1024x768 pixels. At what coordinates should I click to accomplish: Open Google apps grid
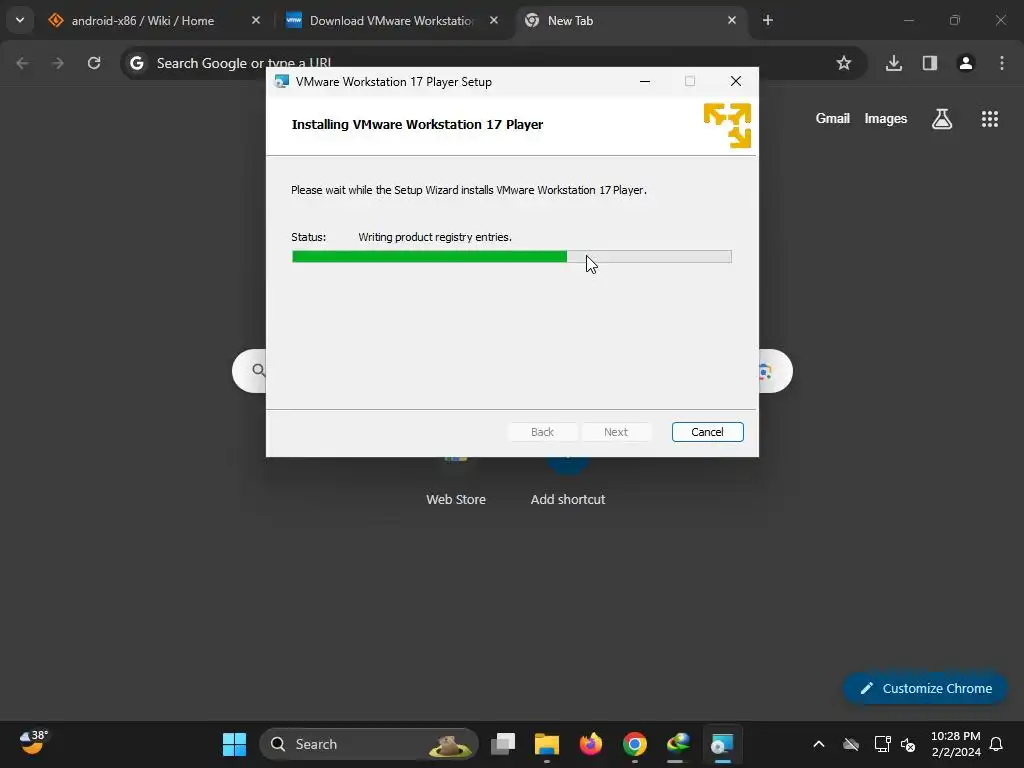tap(990, 119)
